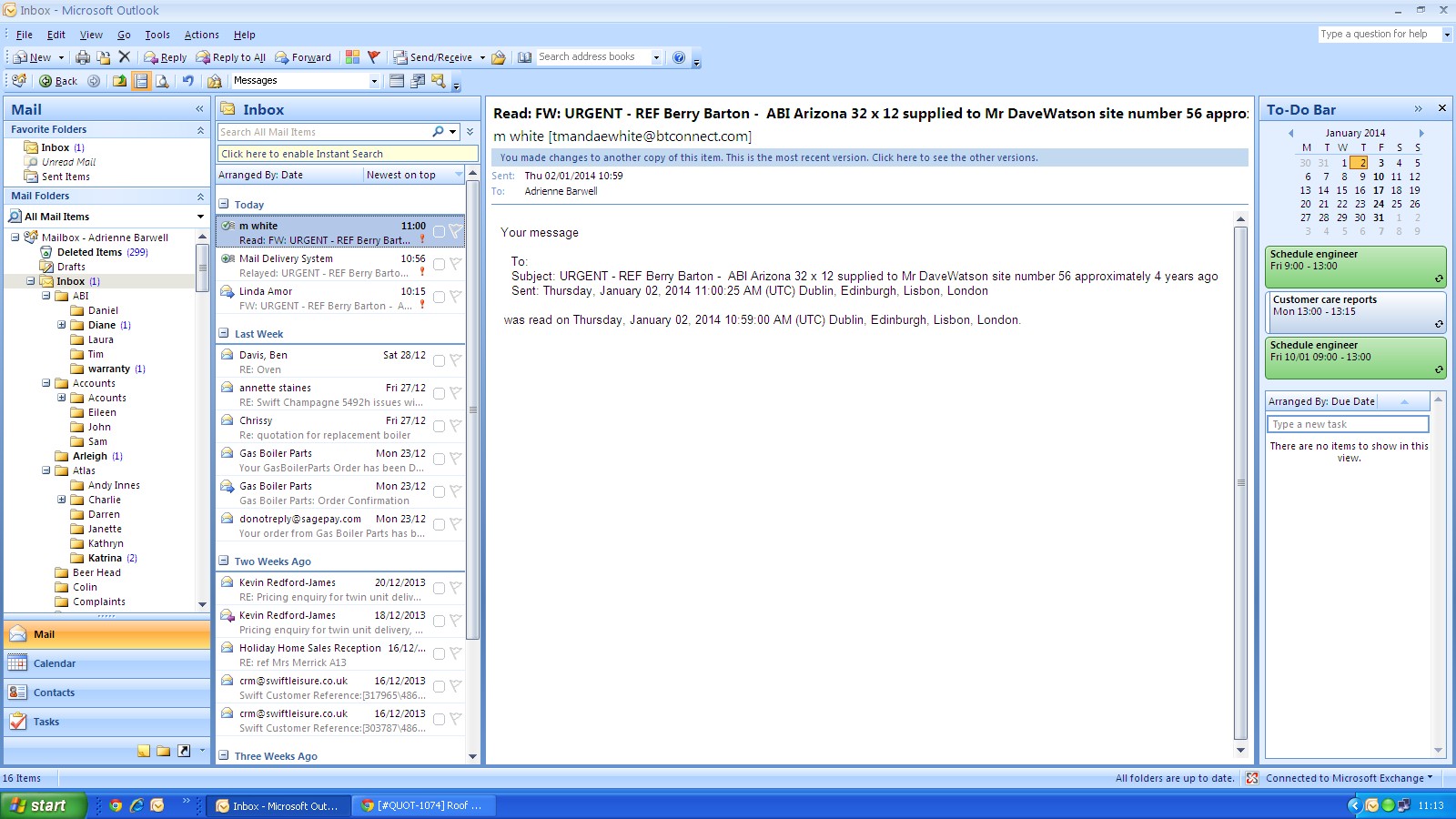Open the Tools menu
Viewport: 1456px width, 819px height.
tap(157, 35)
